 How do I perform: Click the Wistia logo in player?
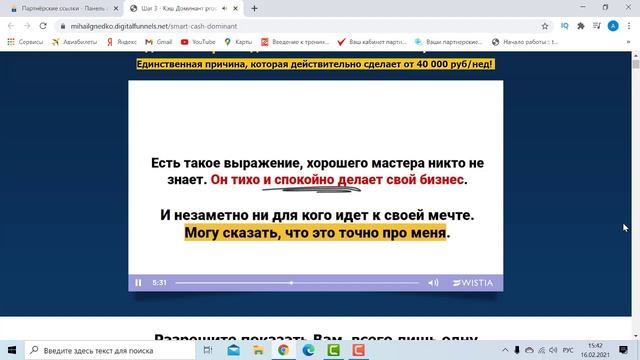473,283
